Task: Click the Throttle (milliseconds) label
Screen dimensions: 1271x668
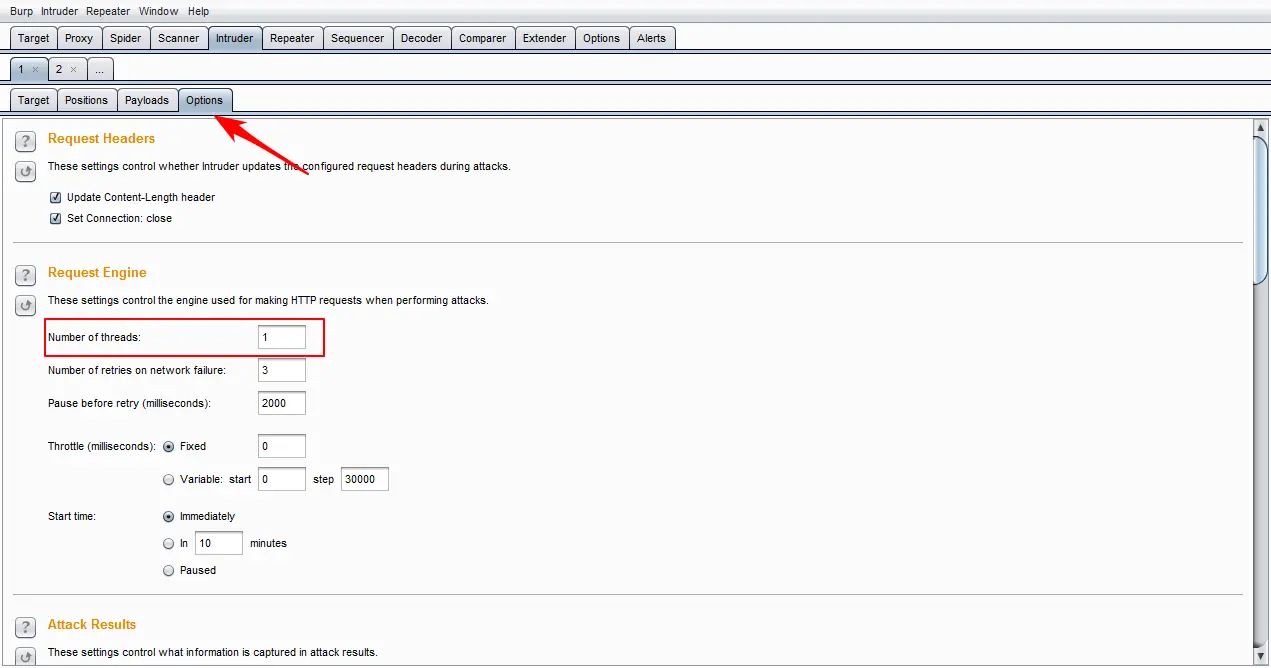Action: (102, 446)
